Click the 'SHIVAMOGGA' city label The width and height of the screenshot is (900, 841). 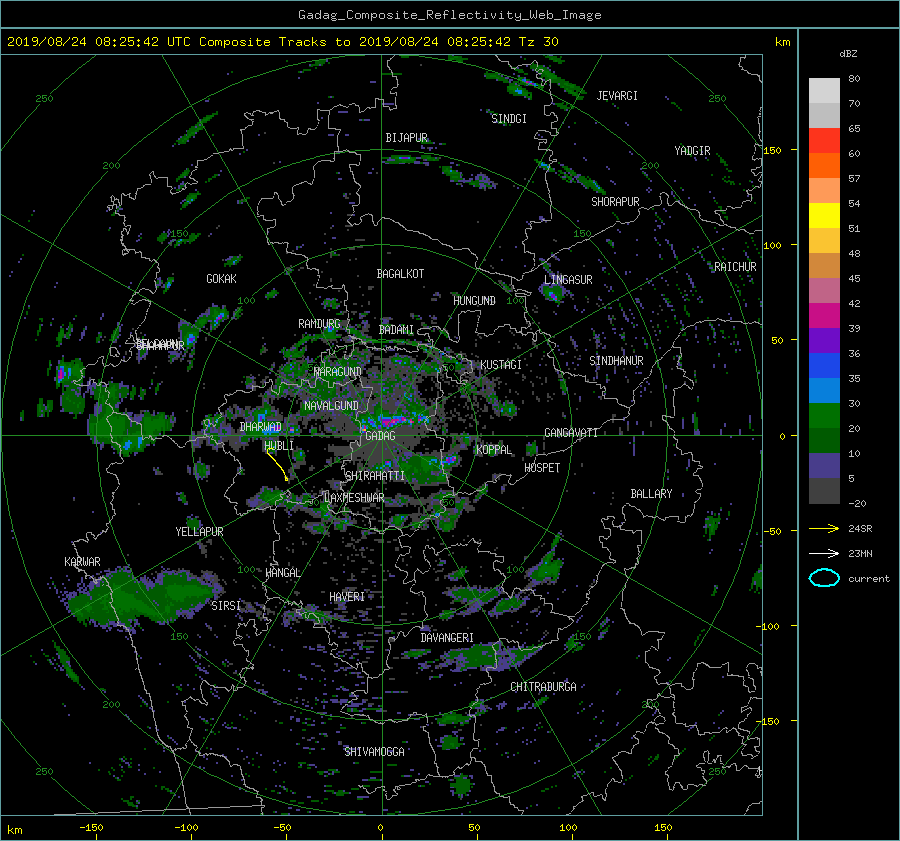pos(374,752)
